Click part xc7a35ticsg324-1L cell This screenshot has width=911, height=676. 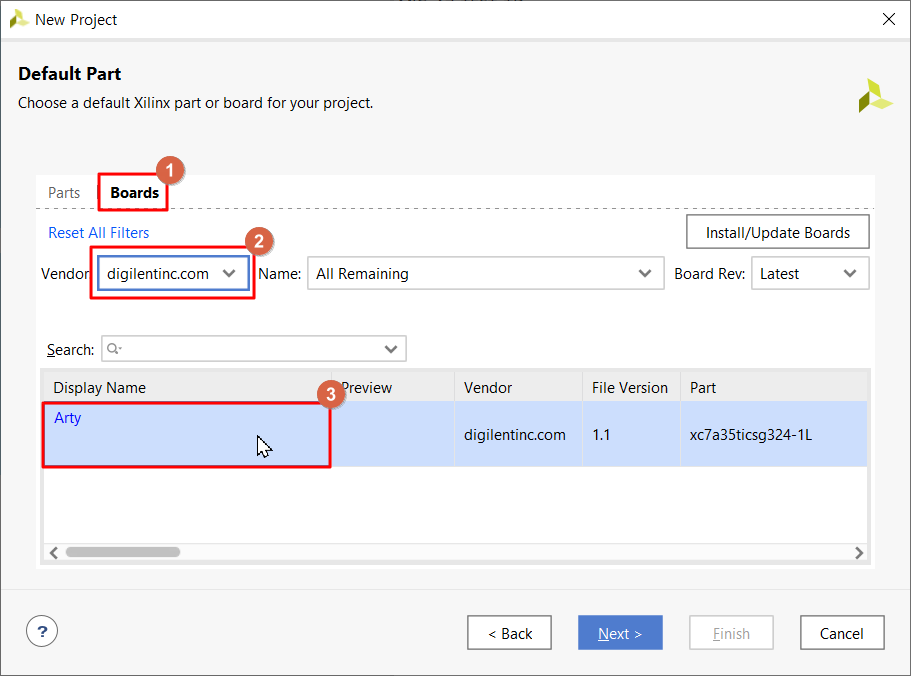[773, 434]
